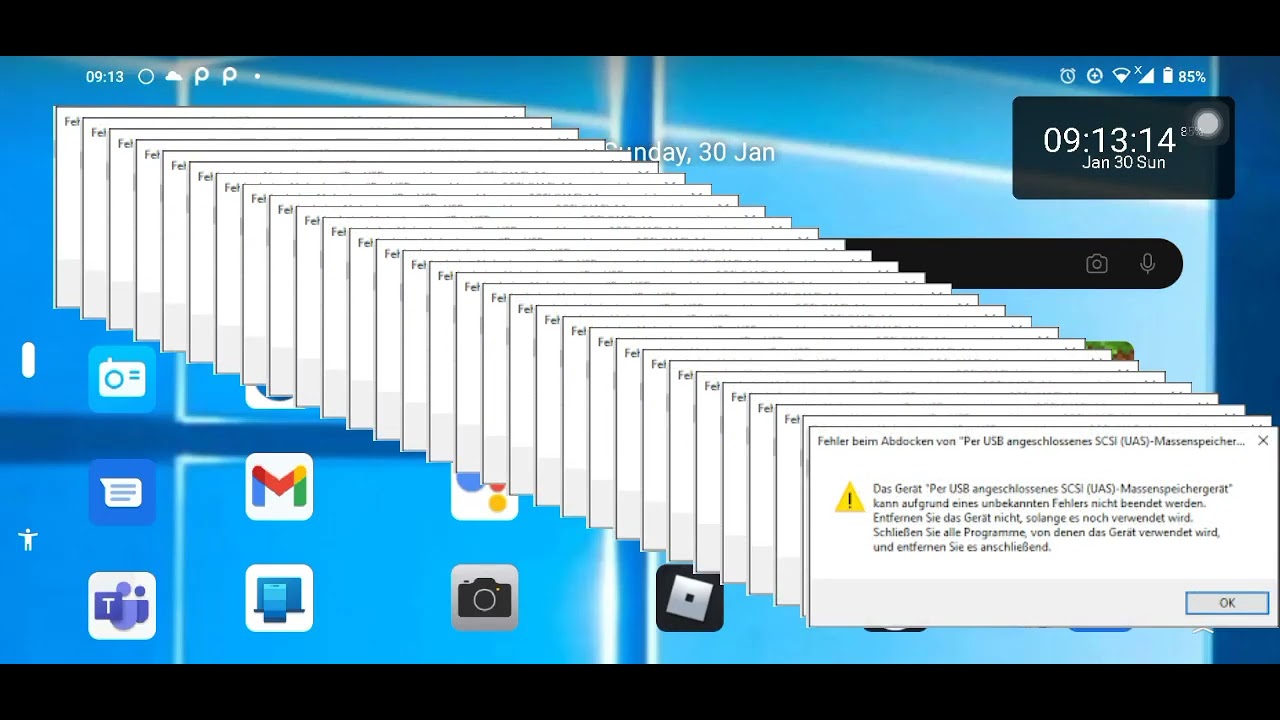Open the blue computer app icon
The image size is (1280, 720).
[279, 598]
